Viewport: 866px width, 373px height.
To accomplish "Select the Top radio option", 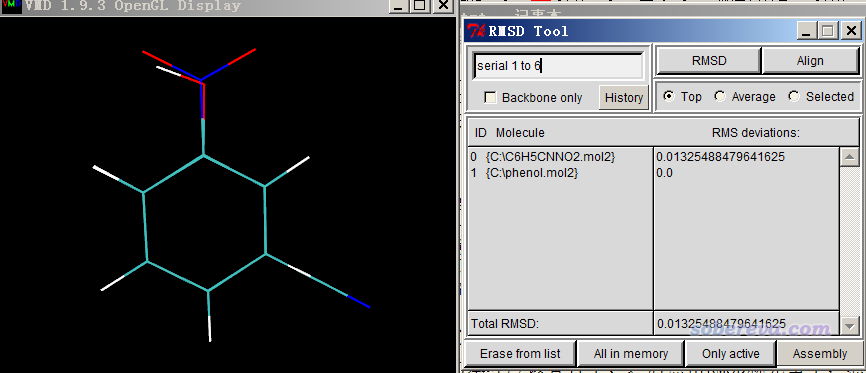I will [x=669, y=97].
